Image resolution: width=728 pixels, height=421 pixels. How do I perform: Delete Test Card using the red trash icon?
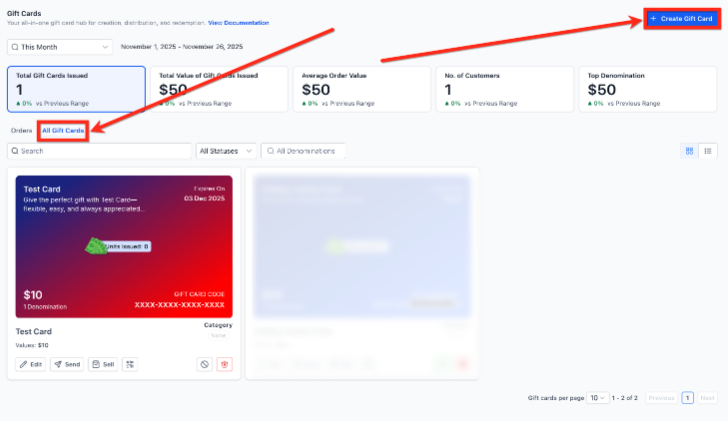pyautogui.click(x=225, y=364)
